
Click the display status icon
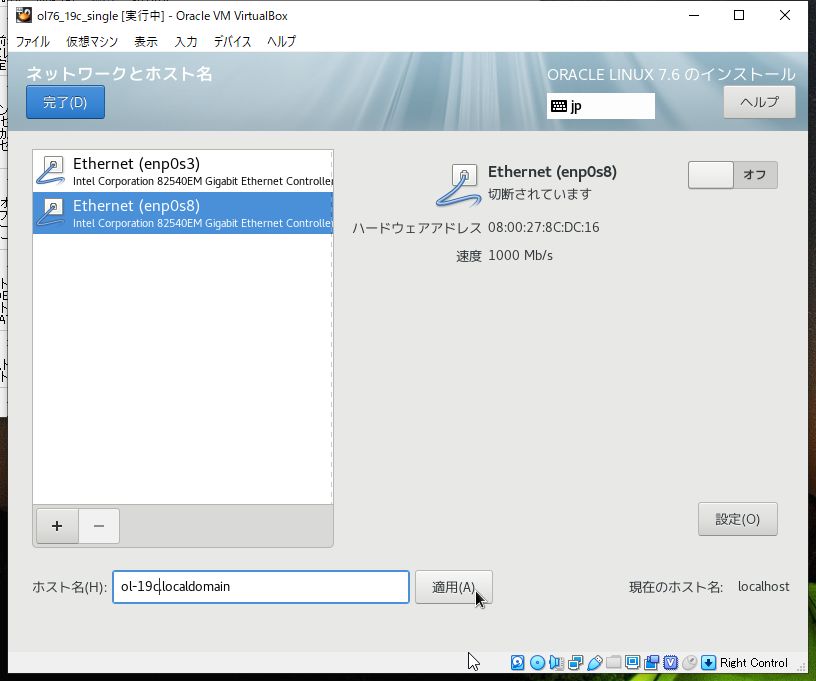click(631, 662)
